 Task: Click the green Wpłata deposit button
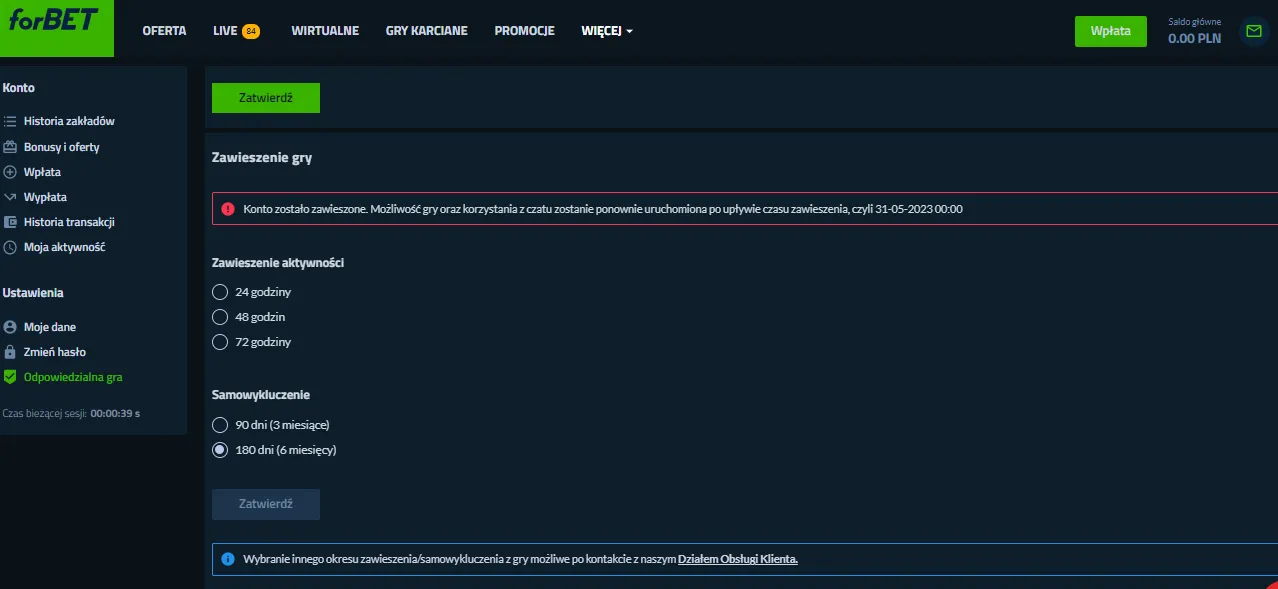1110,31
